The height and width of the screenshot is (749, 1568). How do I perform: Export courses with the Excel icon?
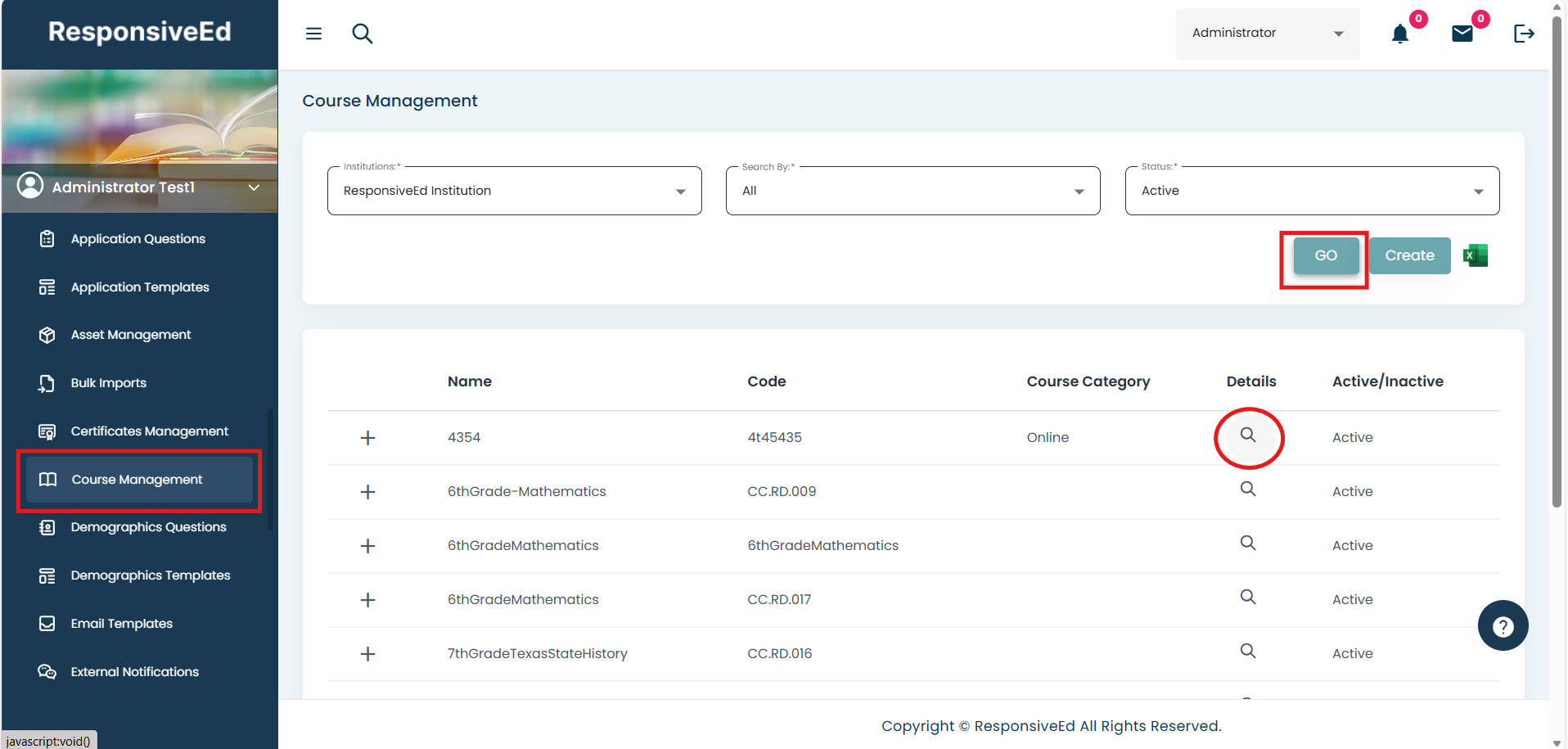[x=1475, y=255]
